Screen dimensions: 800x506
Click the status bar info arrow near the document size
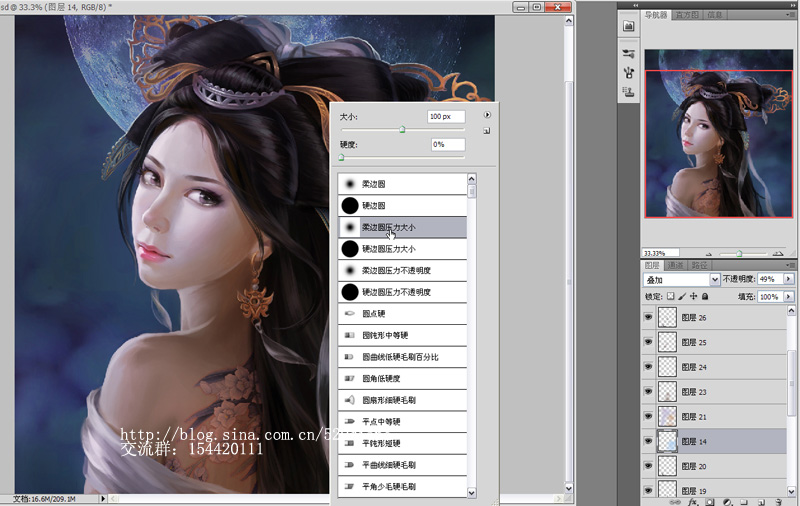(103, 498)
